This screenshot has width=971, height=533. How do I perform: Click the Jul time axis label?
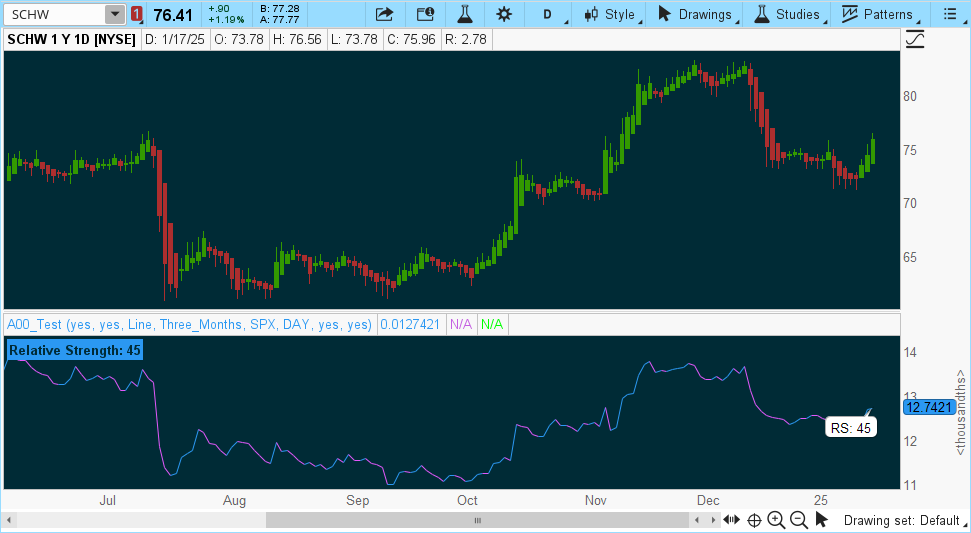click(x=108, y=500)
